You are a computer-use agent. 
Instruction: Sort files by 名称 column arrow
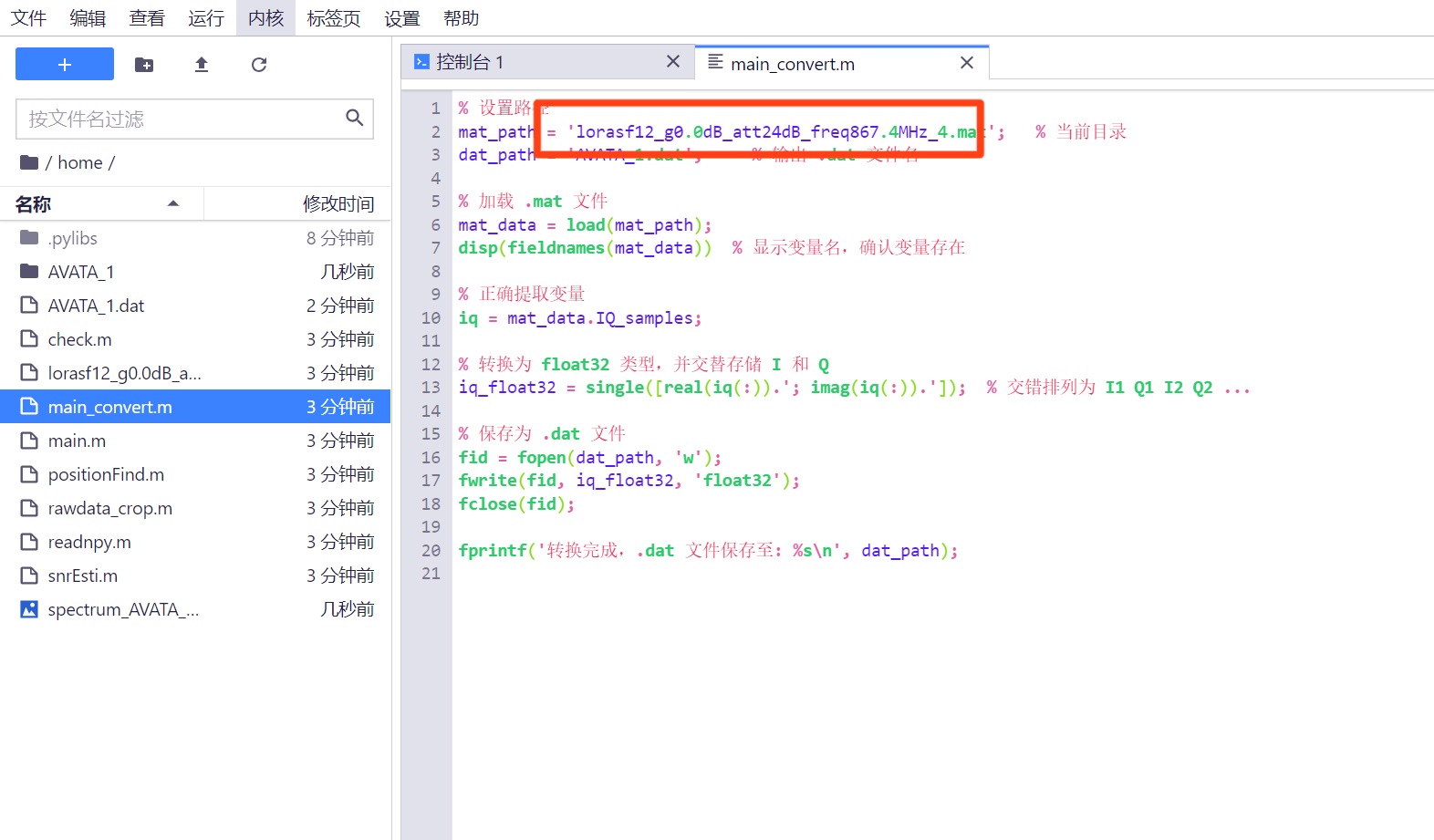172,203
